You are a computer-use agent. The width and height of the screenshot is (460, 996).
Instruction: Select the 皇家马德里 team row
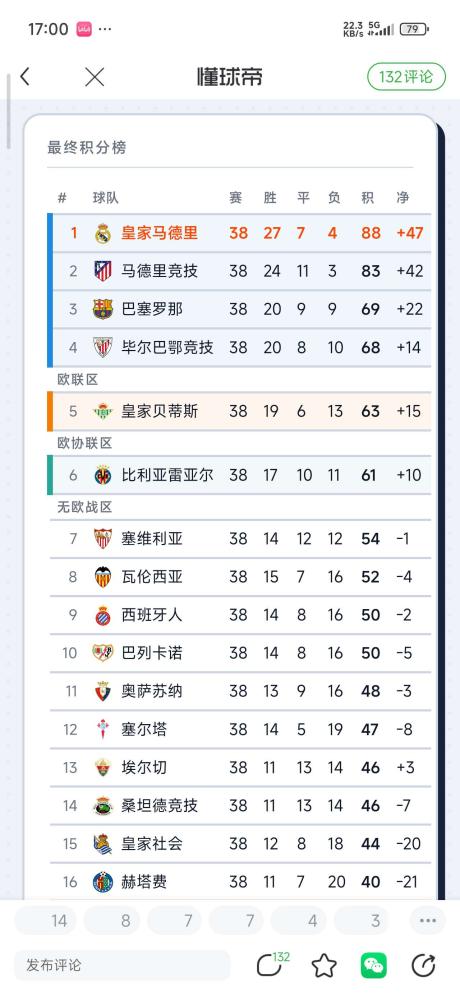pos(240,233)
